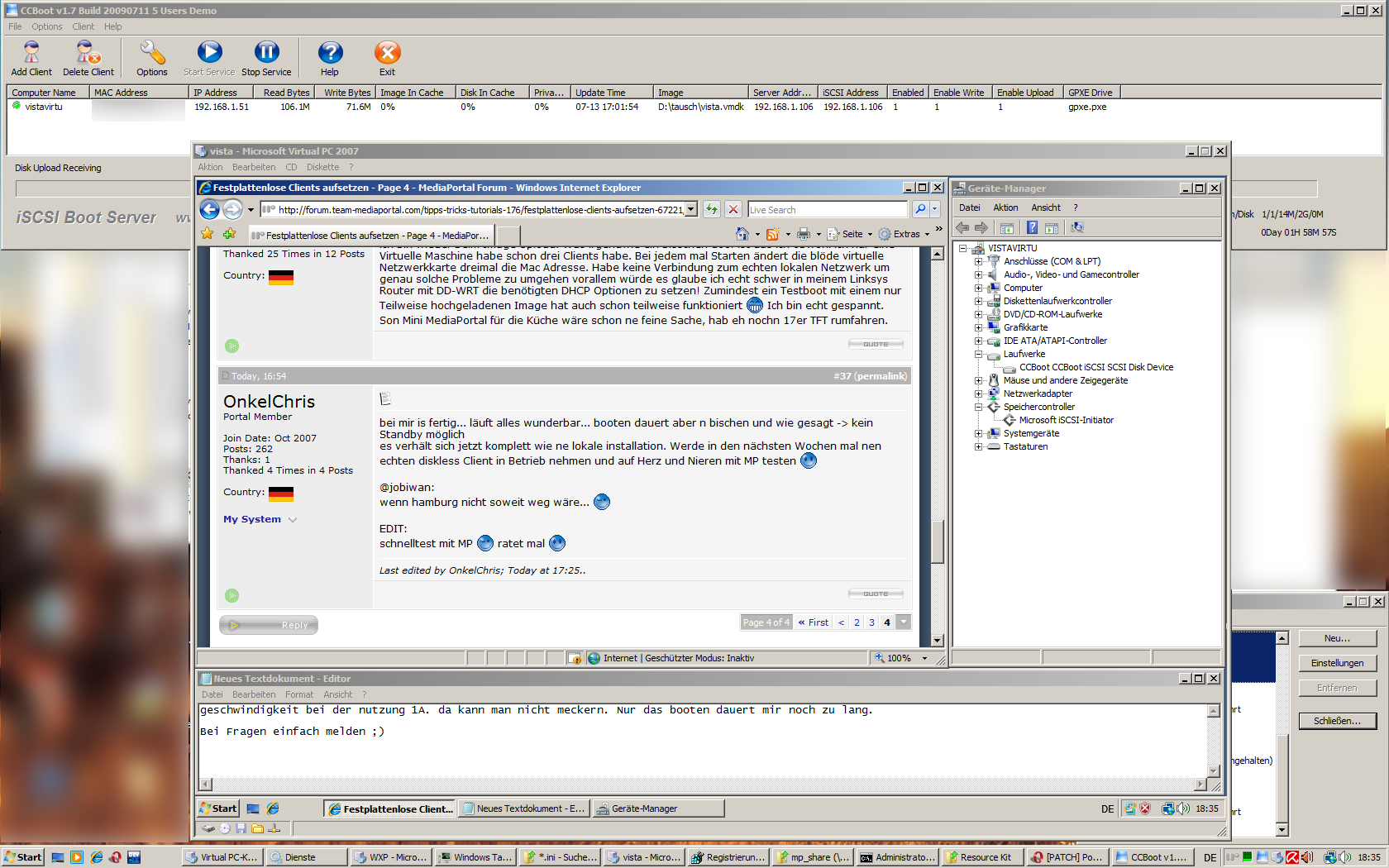This screenshot has height=868, width=1389.
Task: Open the Ansicht menu in Geräte-Manager
Action: point(1045,207)
